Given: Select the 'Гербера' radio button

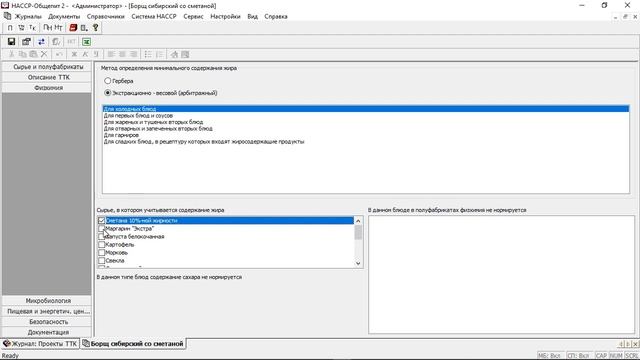Looking at the screenshot, I should 108,81.
